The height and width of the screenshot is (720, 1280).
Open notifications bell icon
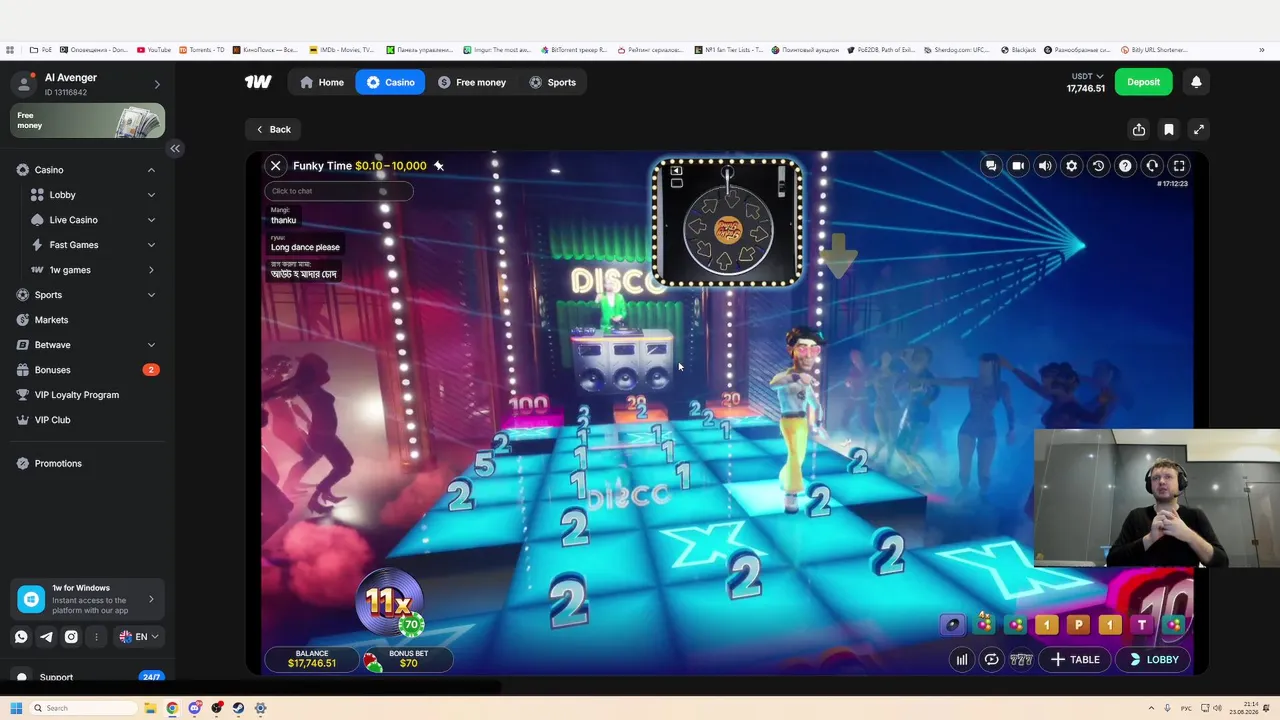click(1196, 82)
